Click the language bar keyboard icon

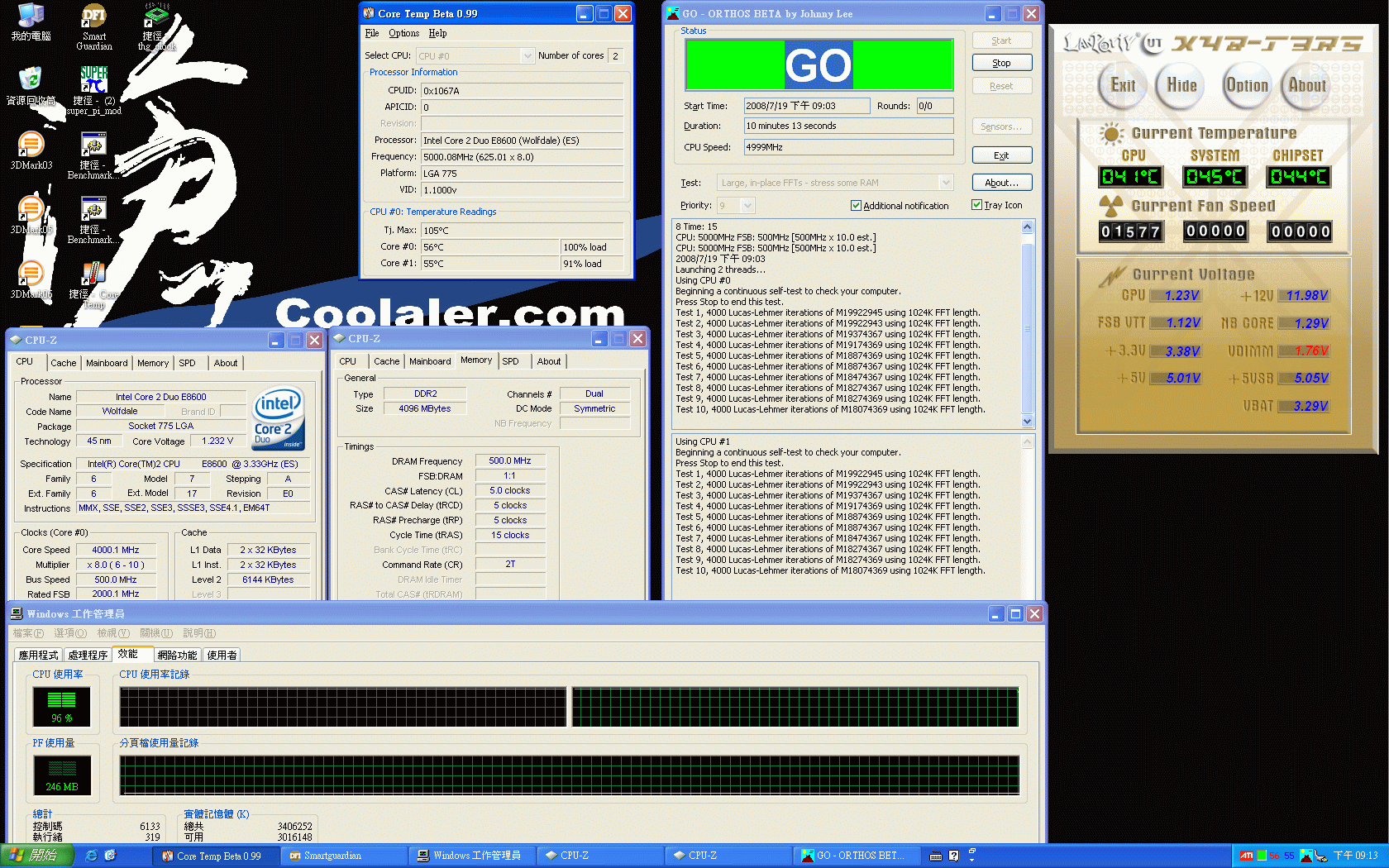(936, 856)
